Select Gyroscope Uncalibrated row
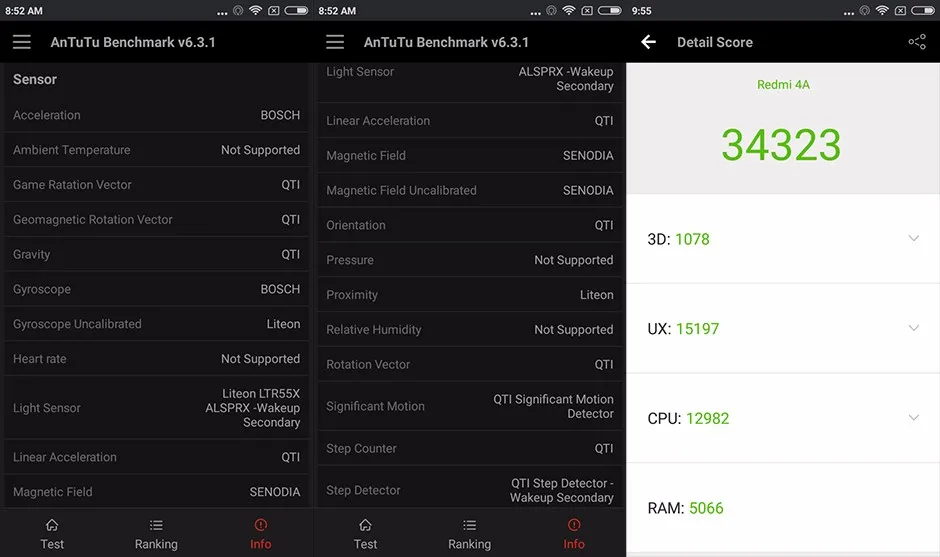Screen dimensions: 940x557 (x=156, y=324)
